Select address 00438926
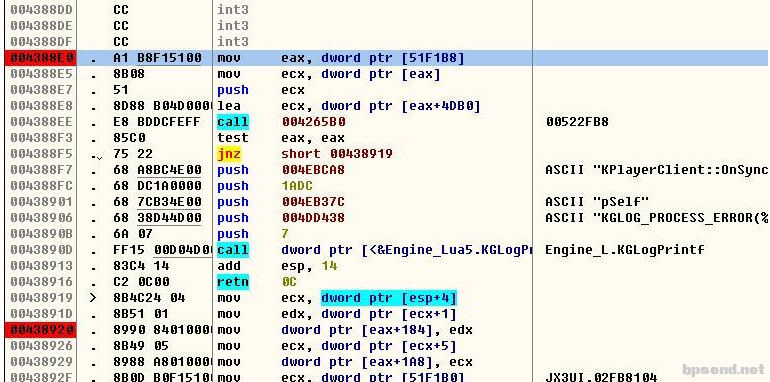Image resolution: width=770 pixels, height=382 pixels. click(x=41, y=346)
